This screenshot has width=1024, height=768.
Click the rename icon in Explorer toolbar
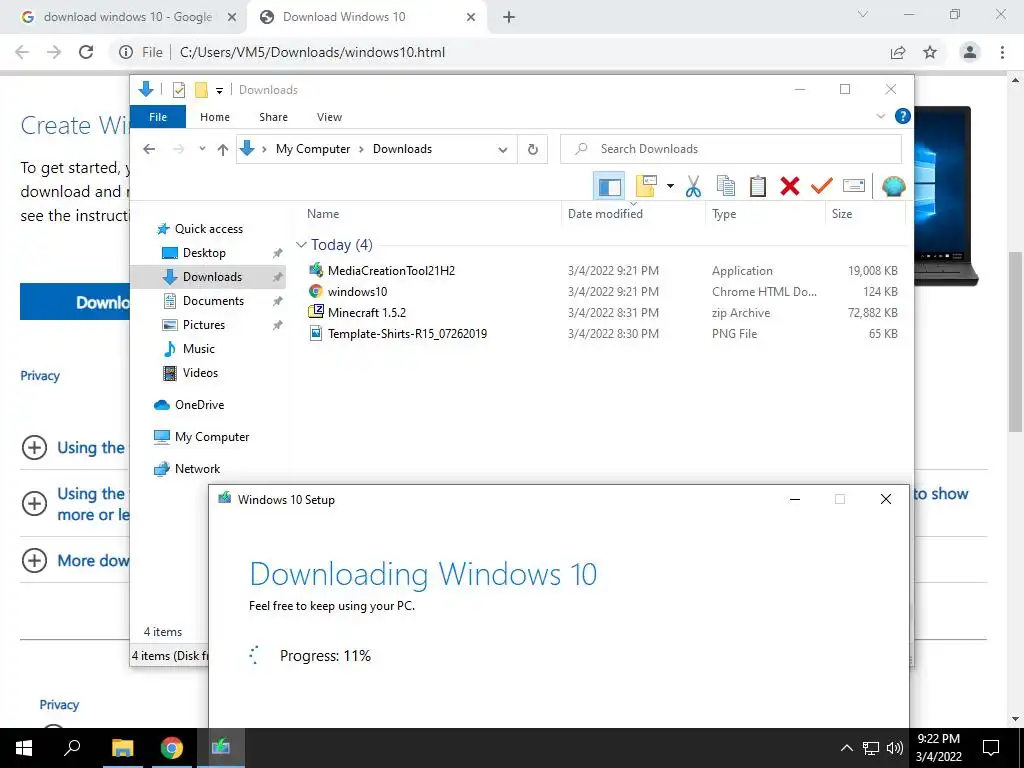pos(854,186)
